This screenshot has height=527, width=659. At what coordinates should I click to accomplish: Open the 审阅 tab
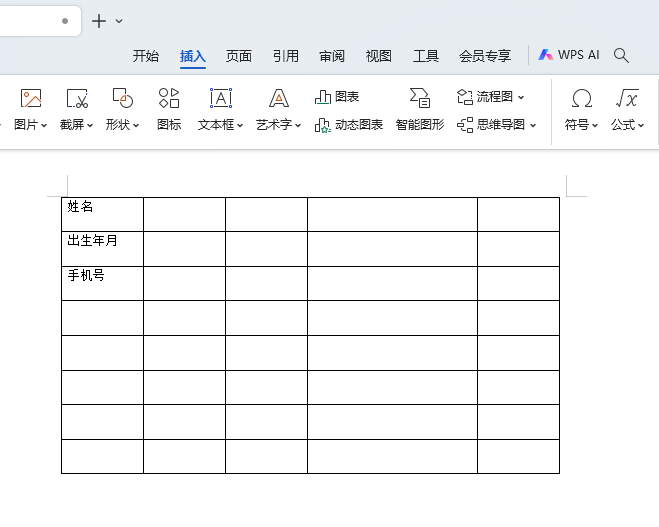click(332, 56)
